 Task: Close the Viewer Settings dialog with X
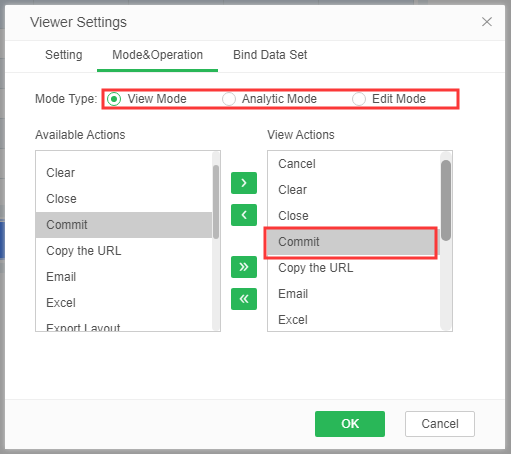click(x=487, y=22)
